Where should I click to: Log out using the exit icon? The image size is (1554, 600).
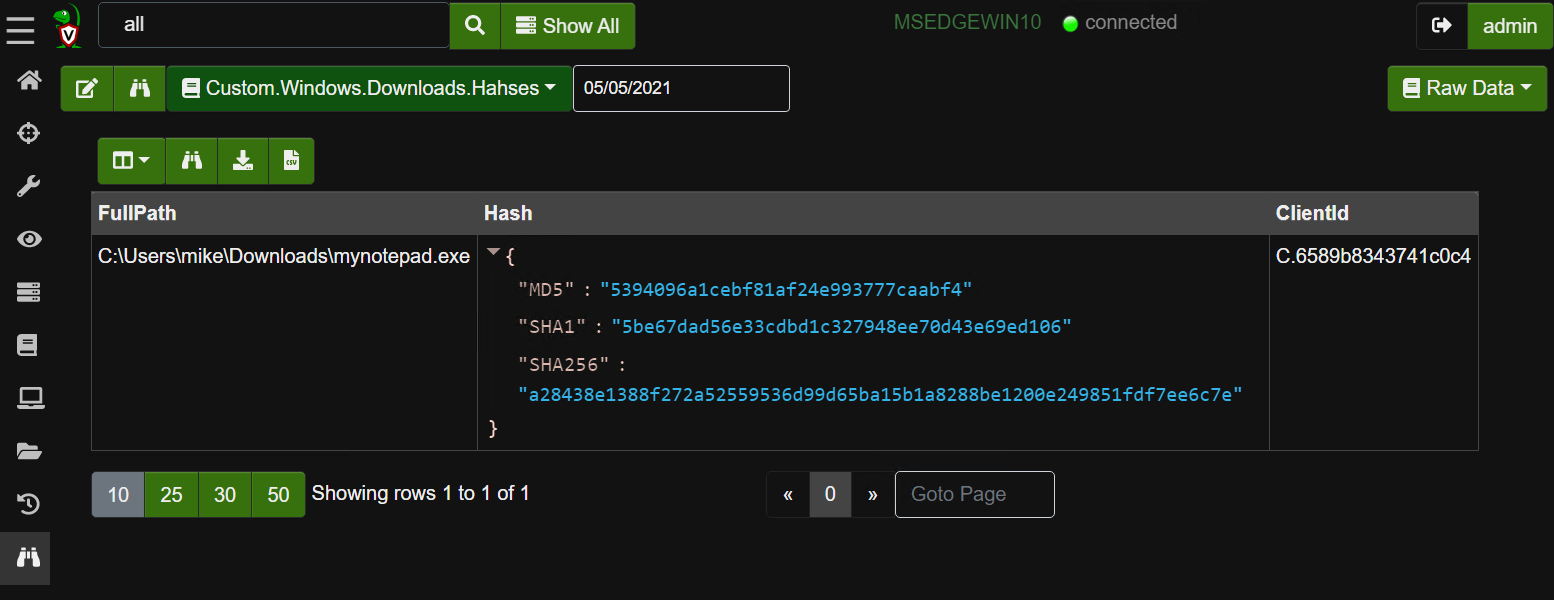click(x=1441, y=26)
